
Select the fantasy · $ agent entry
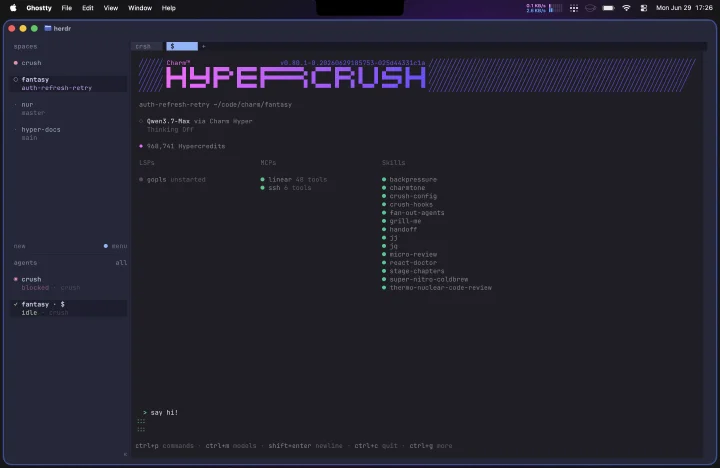click(x=68, y=308)
